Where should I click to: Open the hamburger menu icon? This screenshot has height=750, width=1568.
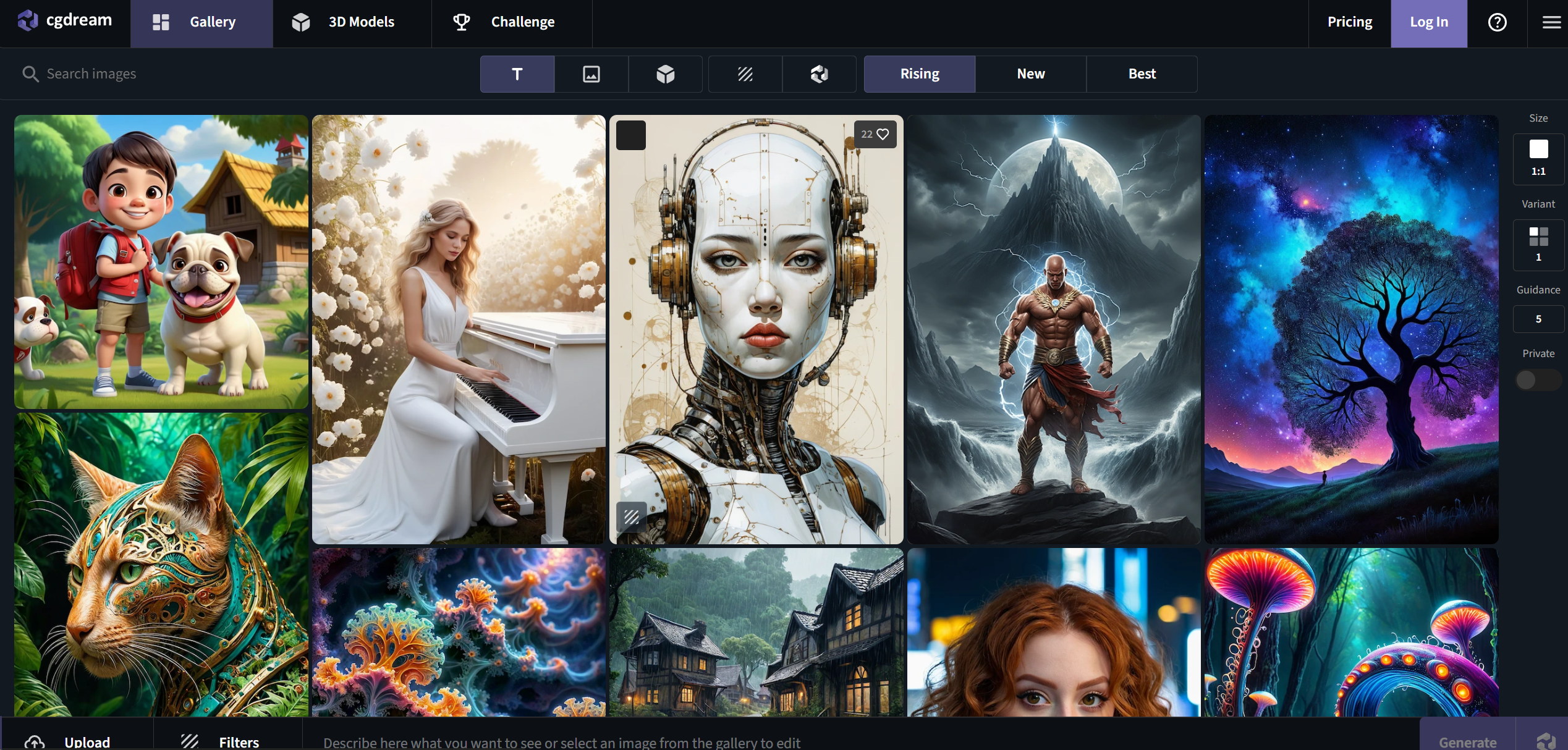coord(1551,22)
